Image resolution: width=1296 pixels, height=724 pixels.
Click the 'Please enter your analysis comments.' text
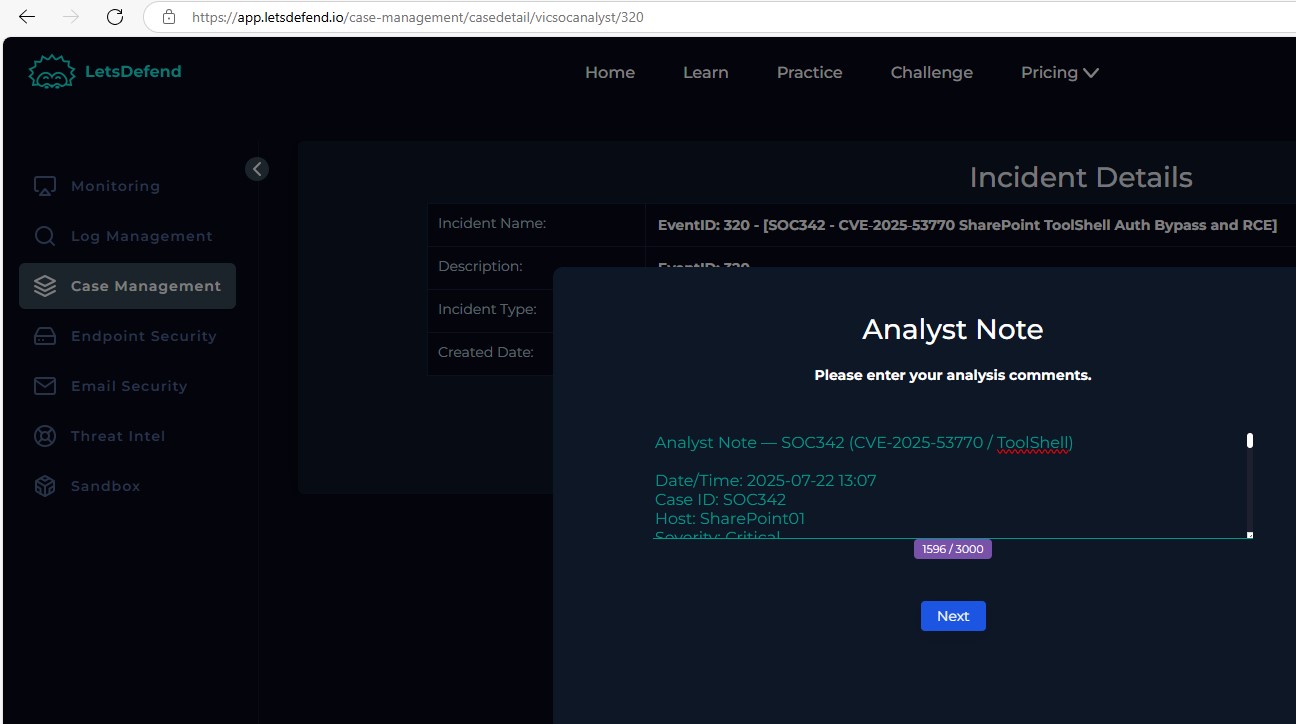(x=953, y=376)
